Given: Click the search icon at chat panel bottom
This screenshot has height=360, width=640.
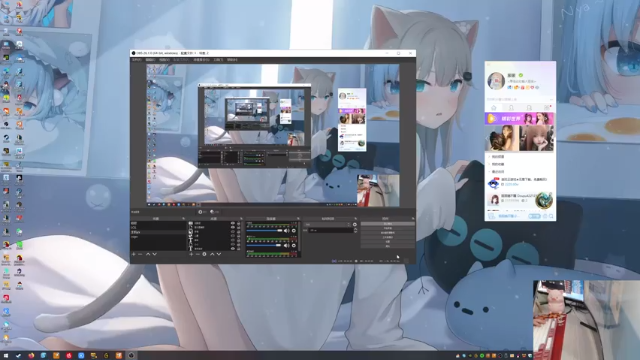Looking at the screenshot, I should [551, 216].
